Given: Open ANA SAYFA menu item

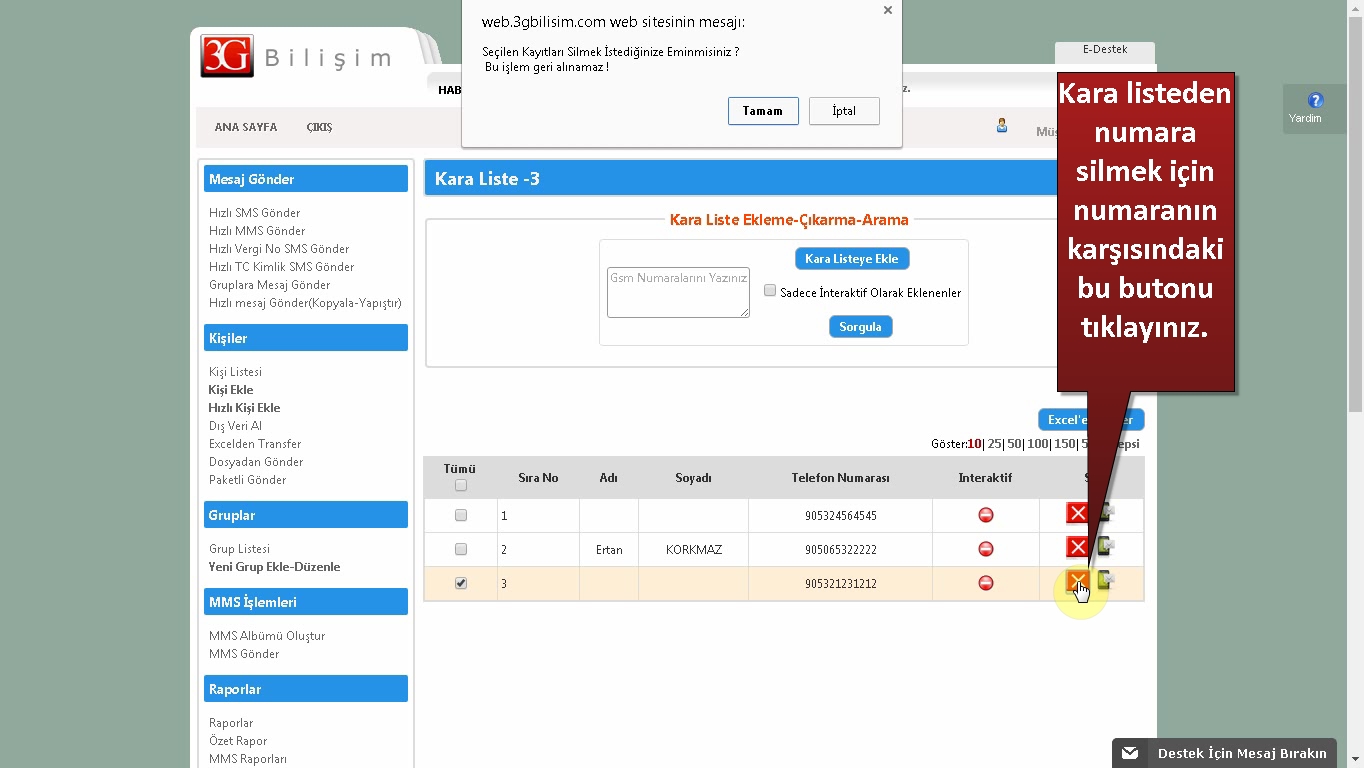Looking at the screenshot, I should pos(245,128).
